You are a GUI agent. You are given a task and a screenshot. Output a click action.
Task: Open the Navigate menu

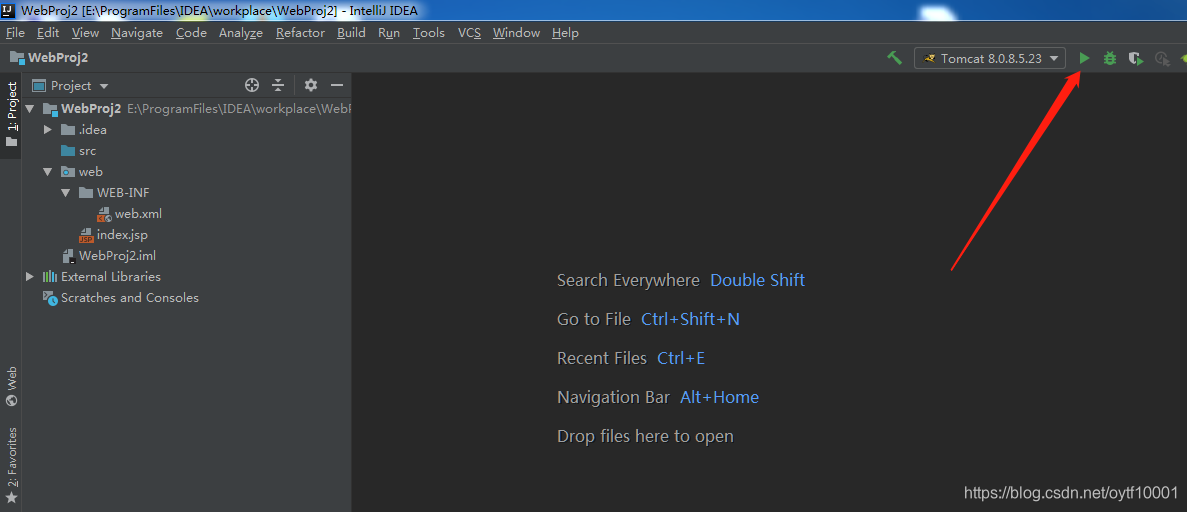[x=137, y=33]
